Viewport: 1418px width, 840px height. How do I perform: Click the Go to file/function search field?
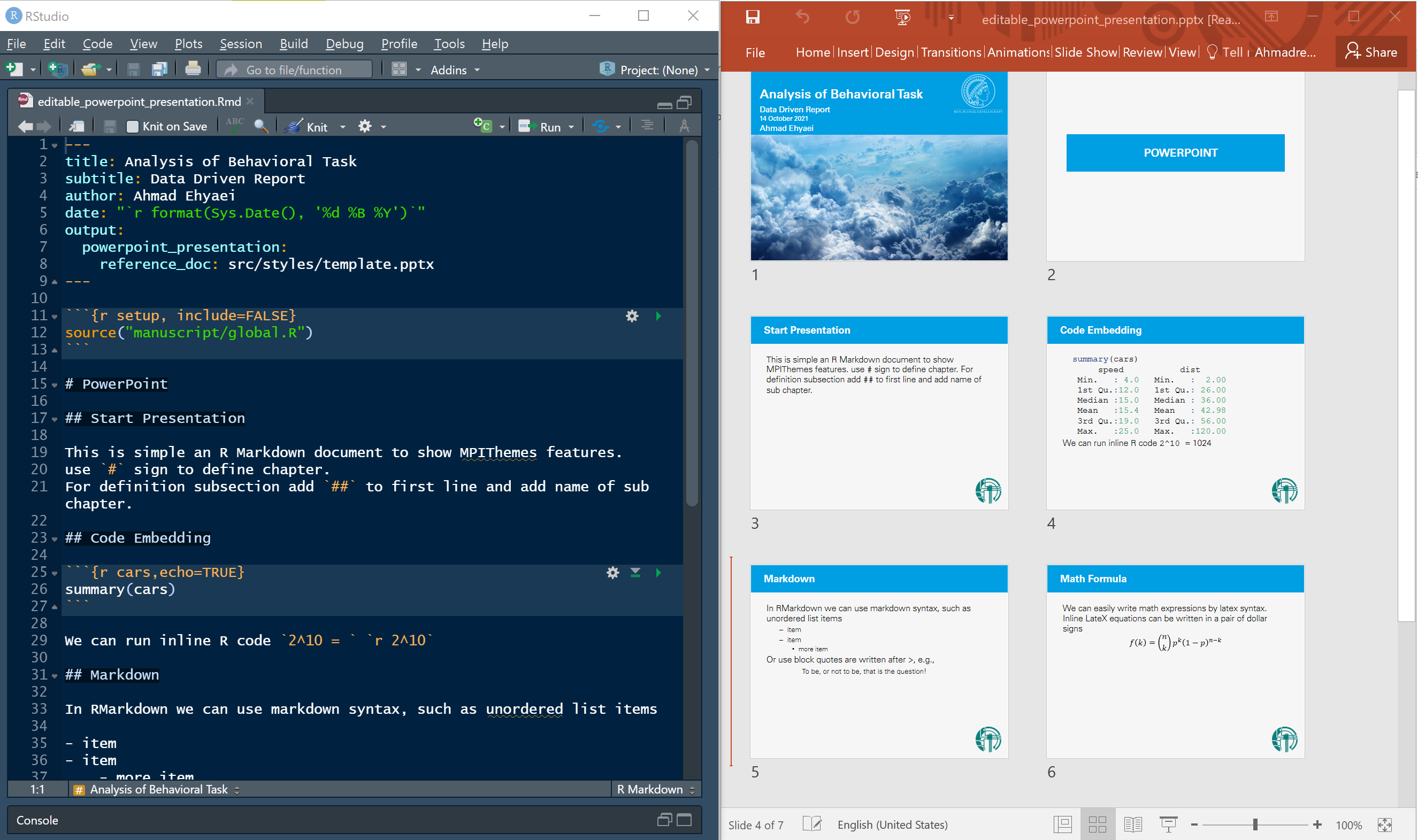tap(294, 70)
